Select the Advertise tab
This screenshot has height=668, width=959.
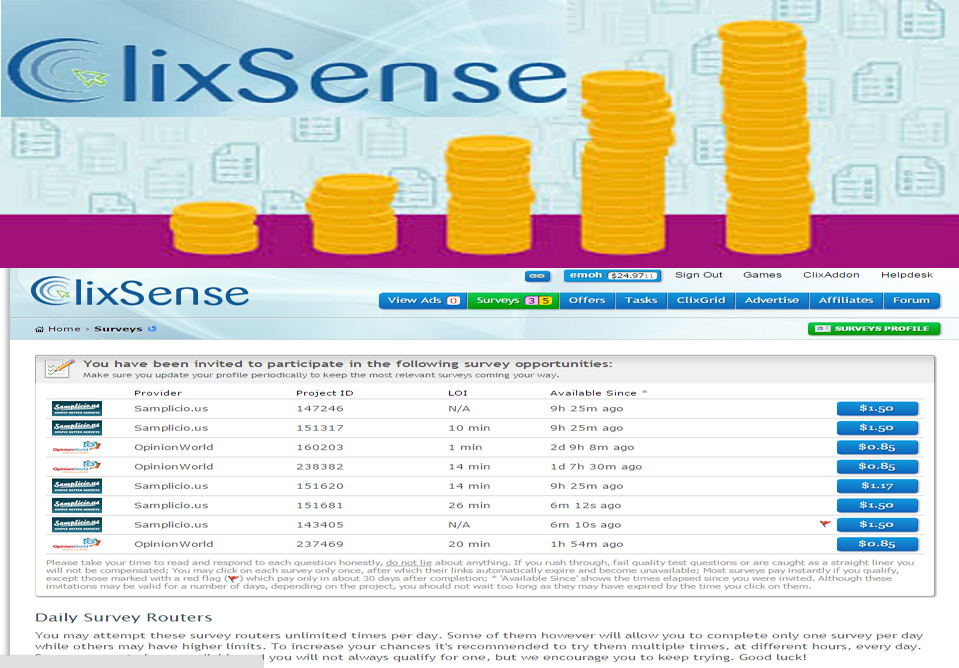(772, 300)
